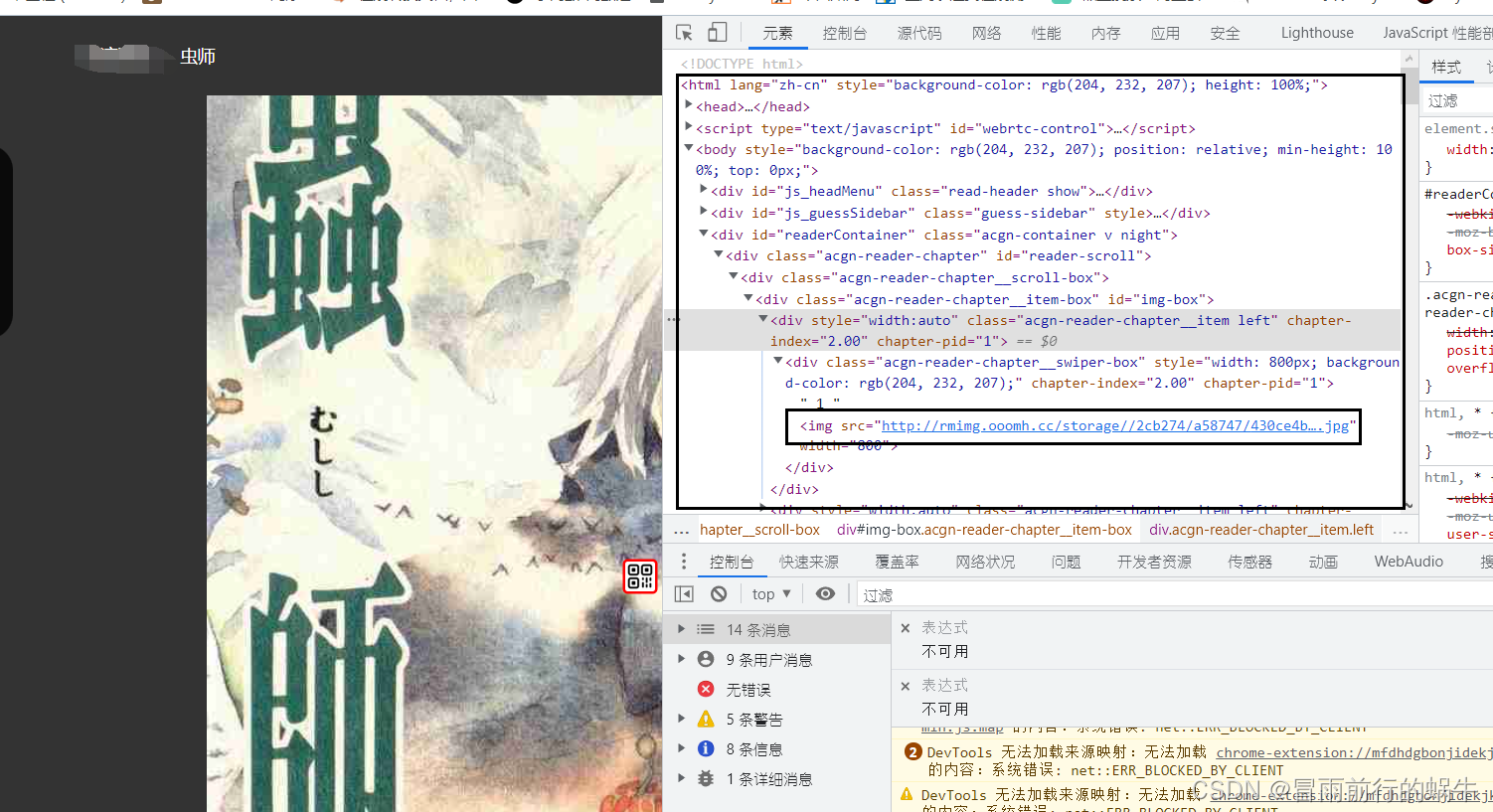The width and height of the screenshot is (1493, 812).
Task: Collapse the img-box div node
Action: (x=748, y=297)
